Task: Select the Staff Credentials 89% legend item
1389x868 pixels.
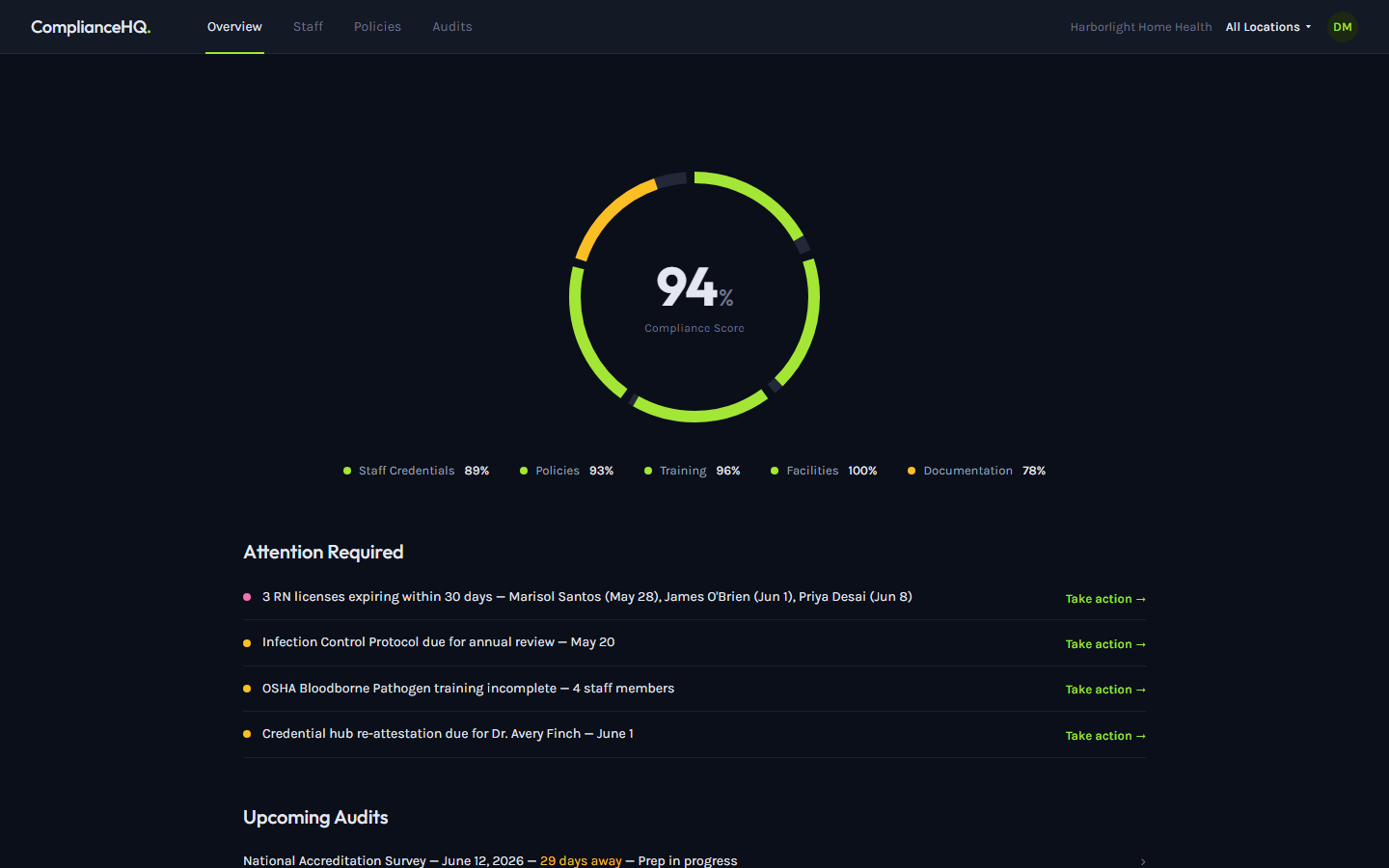Action: (416, 471)
